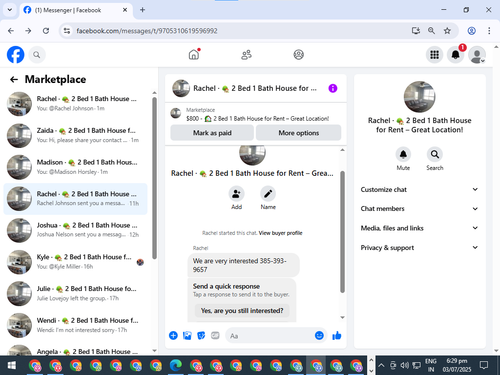This screenshot has height=375, width=500.
Task: Open Joshua conversation
Action: click(x=75, y=230)
